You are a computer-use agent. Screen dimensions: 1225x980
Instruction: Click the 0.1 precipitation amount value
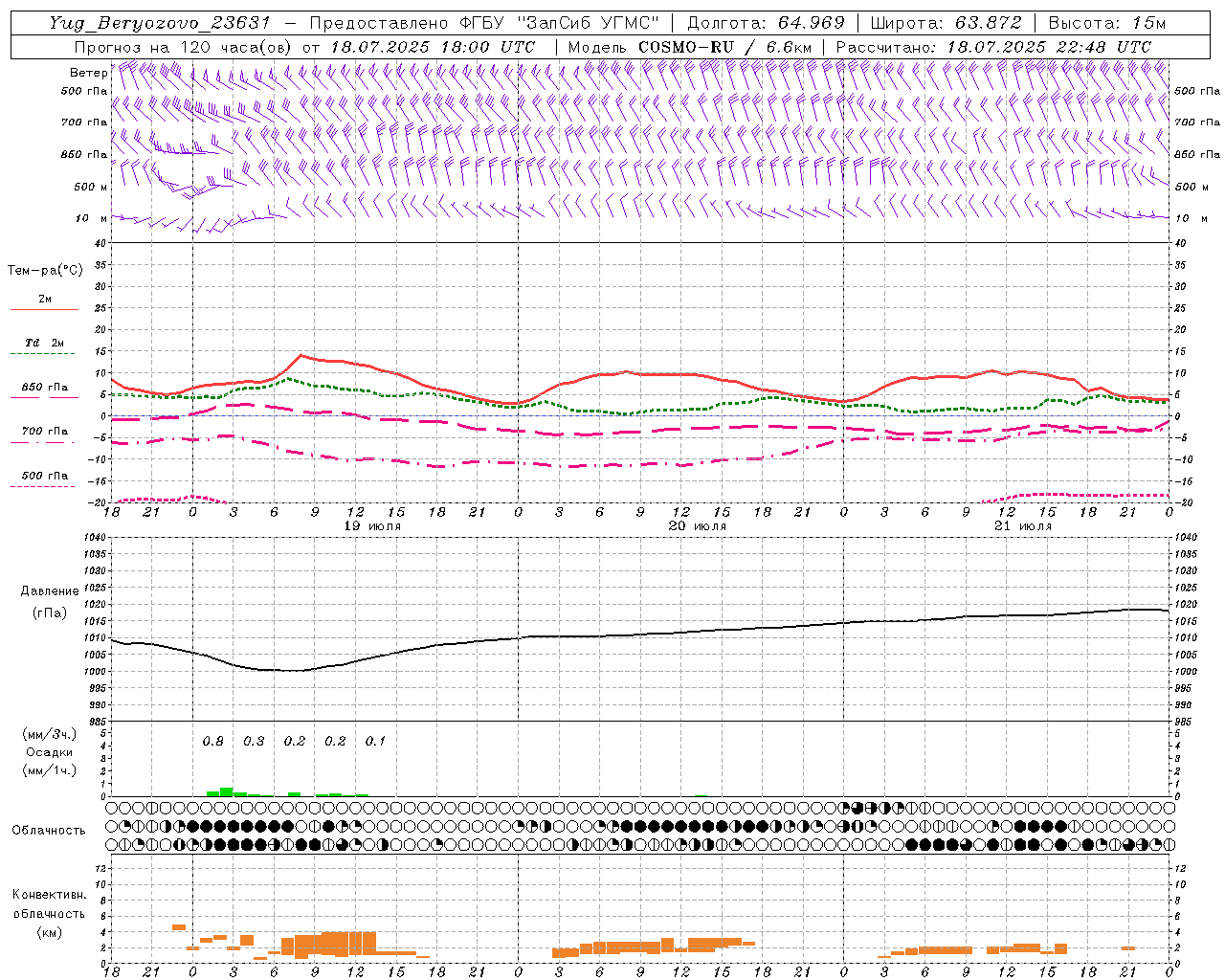point(375,742)
